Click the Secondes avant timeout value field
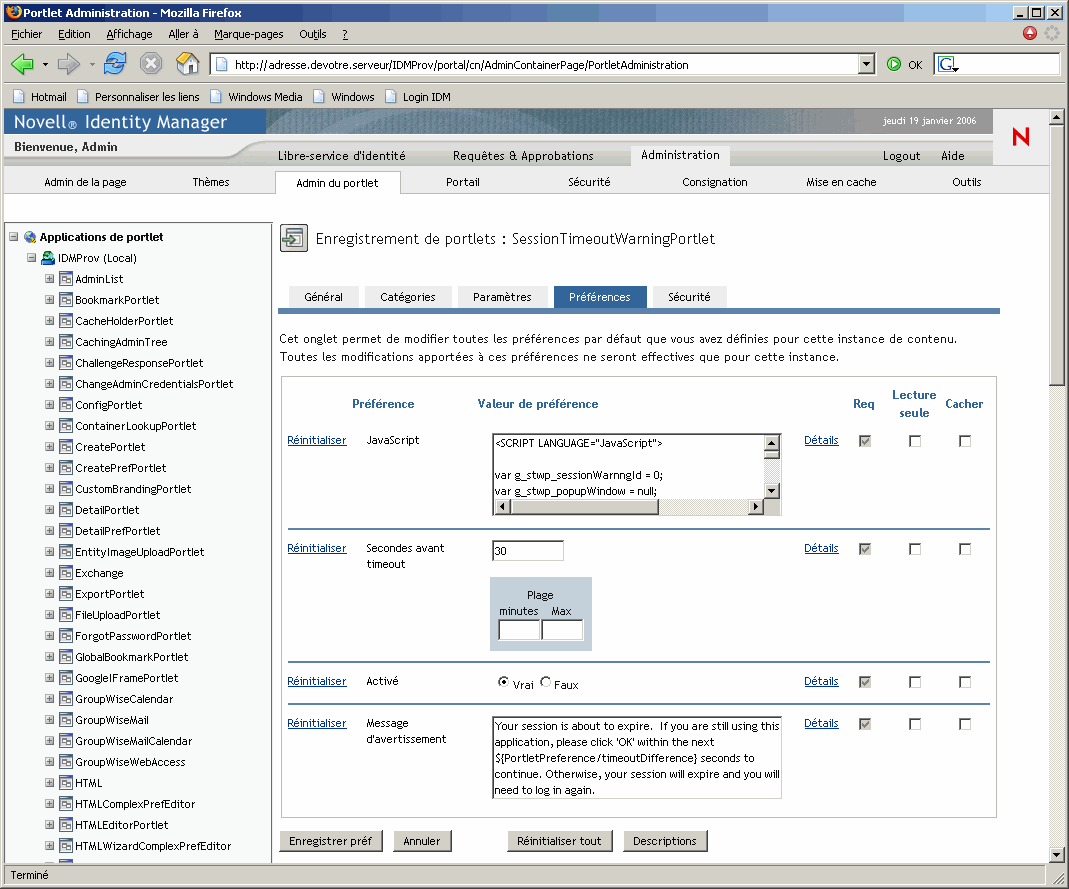This screenshot has height=889, width=1069. tap(528, 551)
